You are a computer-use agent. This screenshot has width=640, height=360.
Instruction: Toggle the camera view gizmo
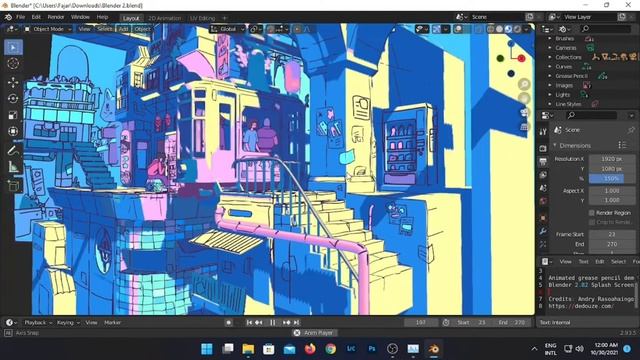(524, 112)
